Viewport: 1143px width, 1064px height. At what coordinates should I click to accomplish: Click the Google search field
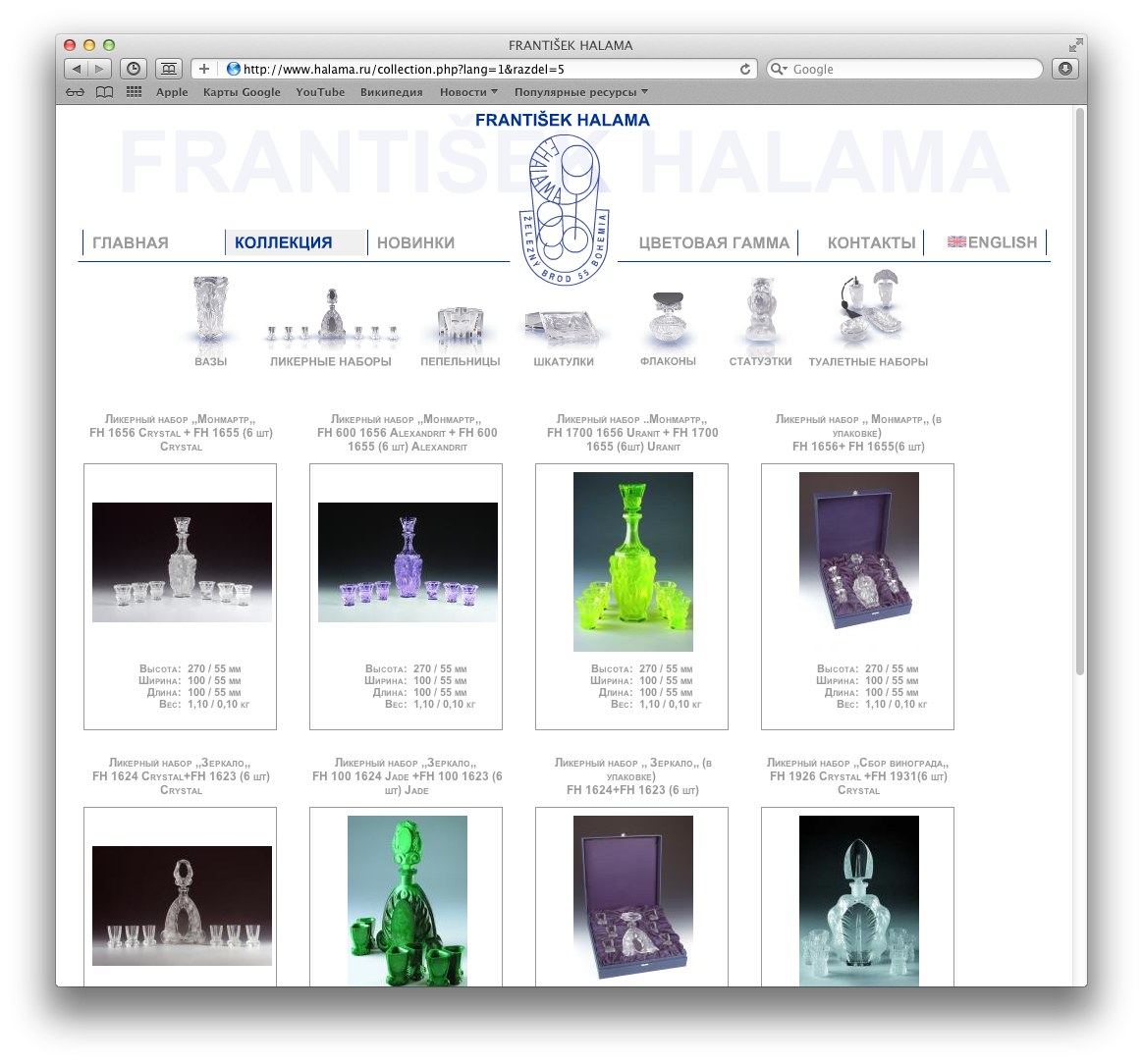pos(905,70)
